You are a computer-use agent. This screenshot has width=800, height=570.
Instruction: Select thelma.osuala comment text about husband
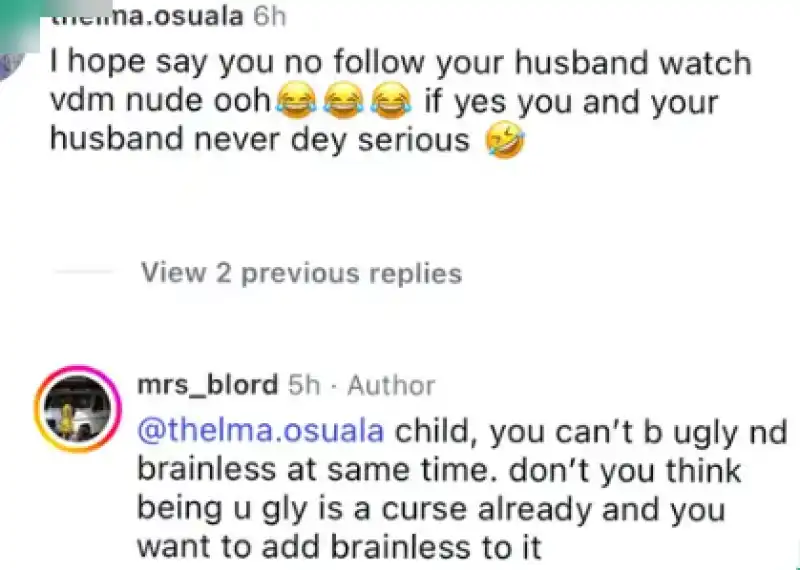coord(401,101)
